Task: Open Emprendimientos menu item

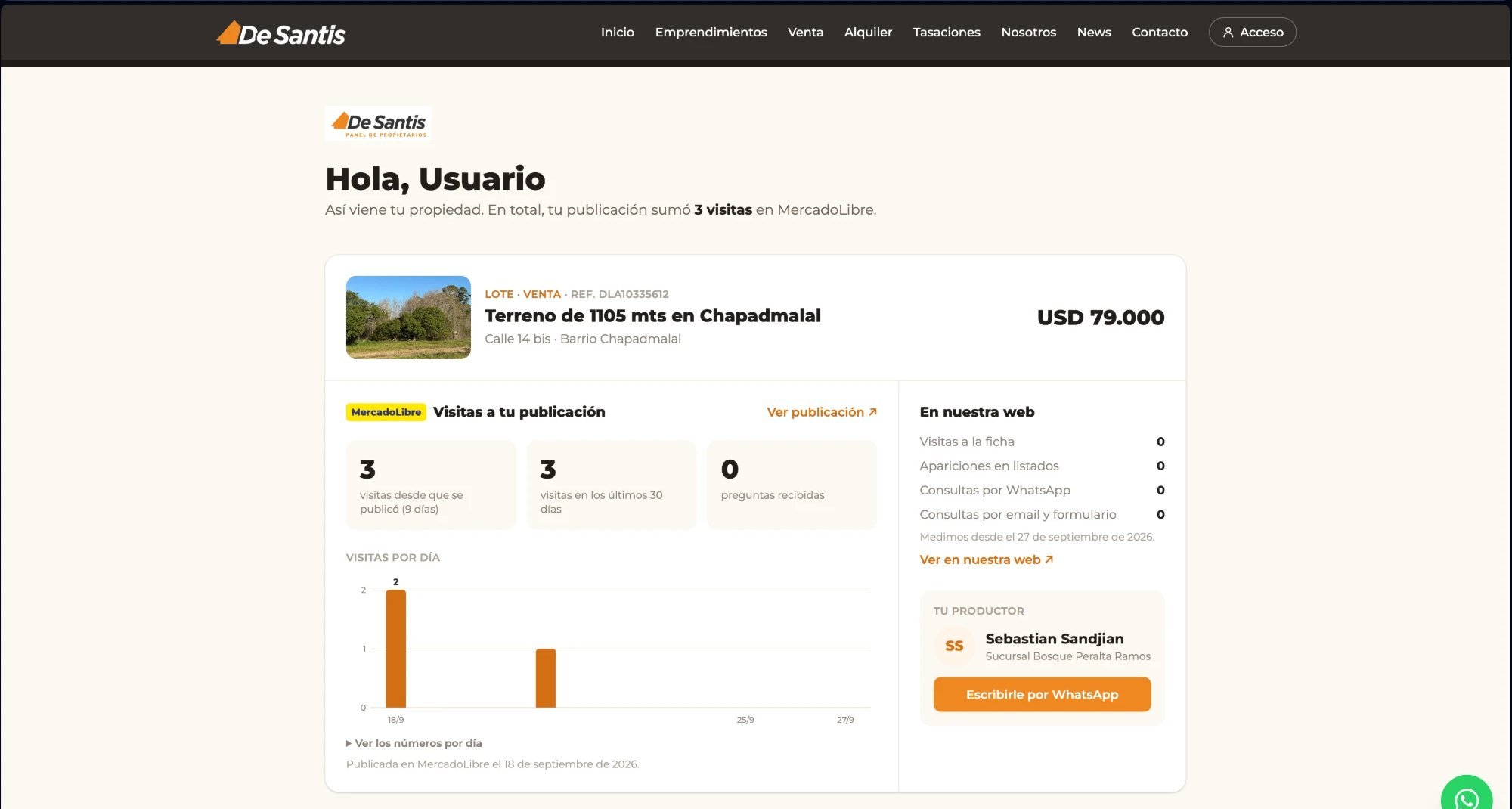Action: (711, 32)
